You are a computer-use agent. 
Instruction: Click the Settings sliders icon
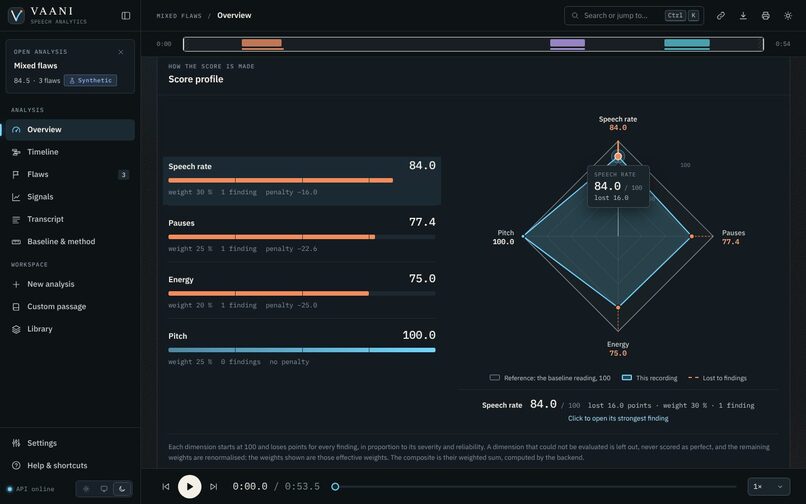pos(16,443)
